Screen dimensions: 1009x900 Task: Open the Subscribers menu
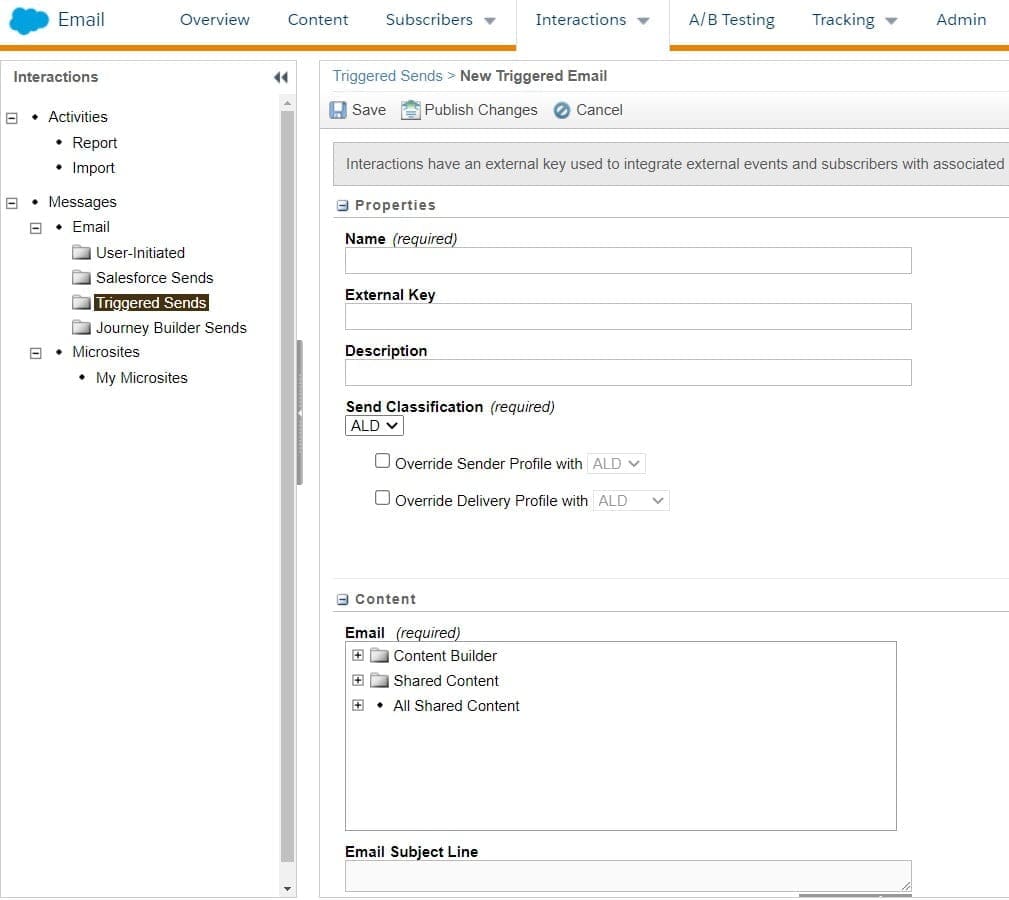coord(440,20)
